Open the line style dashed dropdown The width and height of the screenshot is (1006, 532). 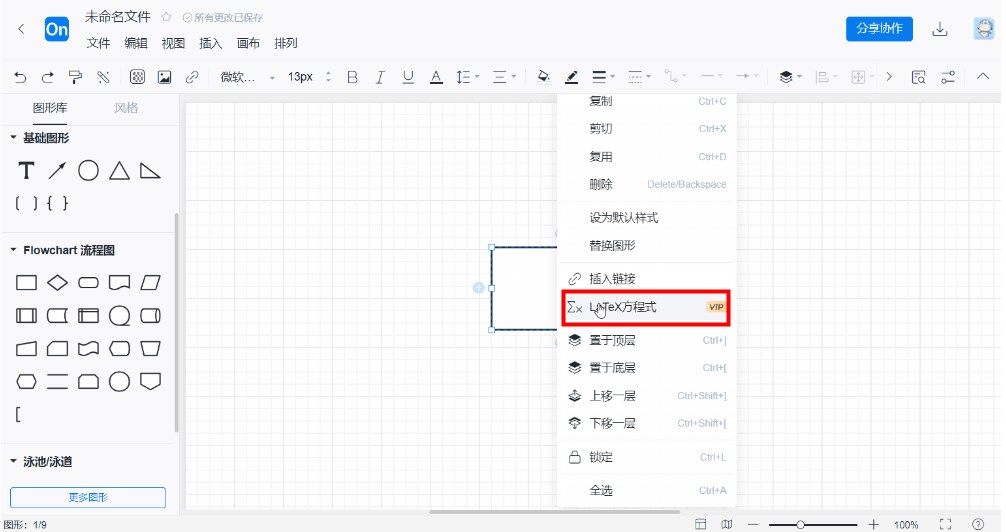pyautogui.click(x=639, y=78)
